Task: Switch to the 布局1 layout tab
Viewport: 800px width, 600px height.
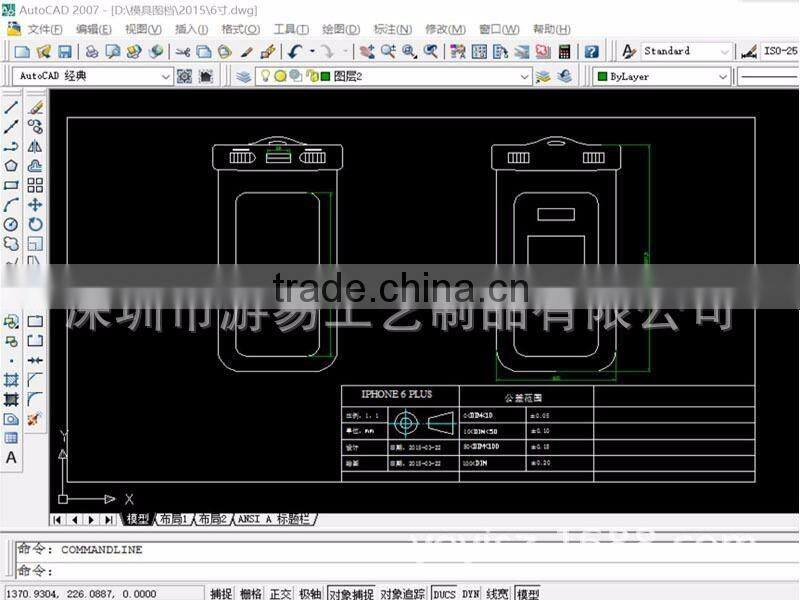Action: (x=173, y=519)
